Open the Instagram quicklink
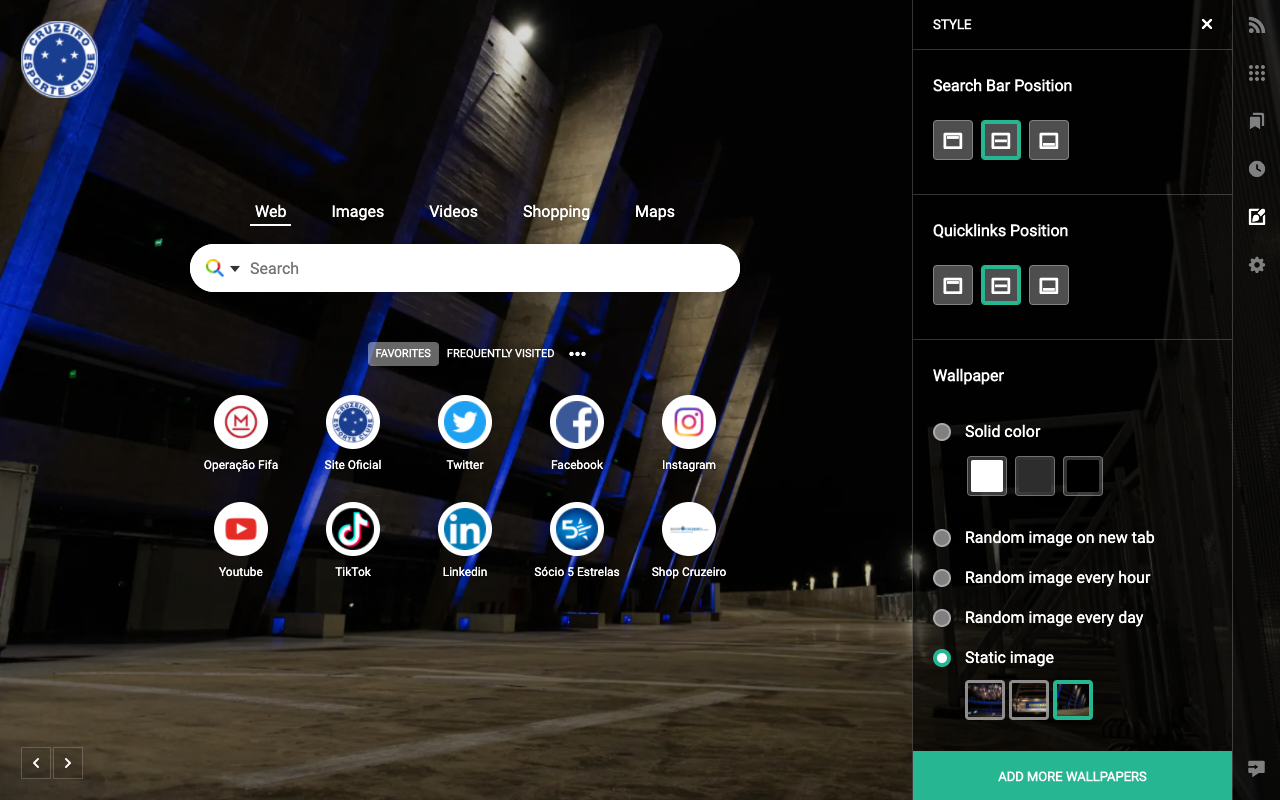 pyautogui.click(x=689, y=423)
